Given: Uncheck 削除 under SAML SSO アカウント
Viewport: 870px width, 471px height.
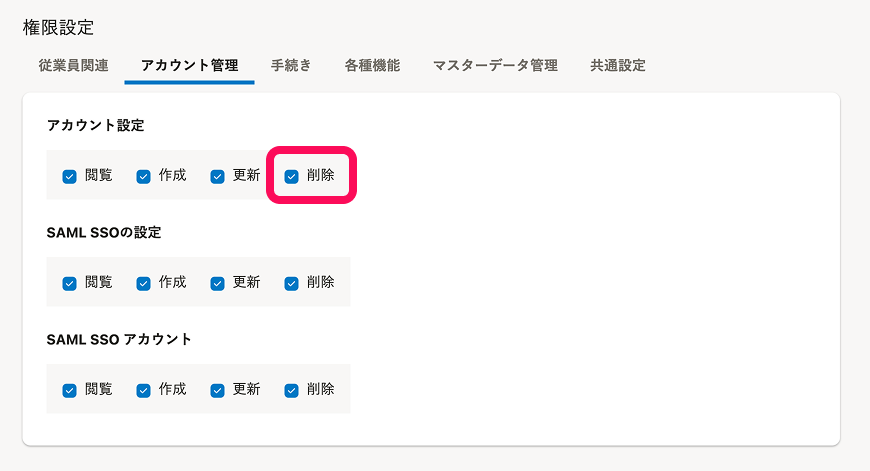Looking at the screenshot, I should coord(292,391).
